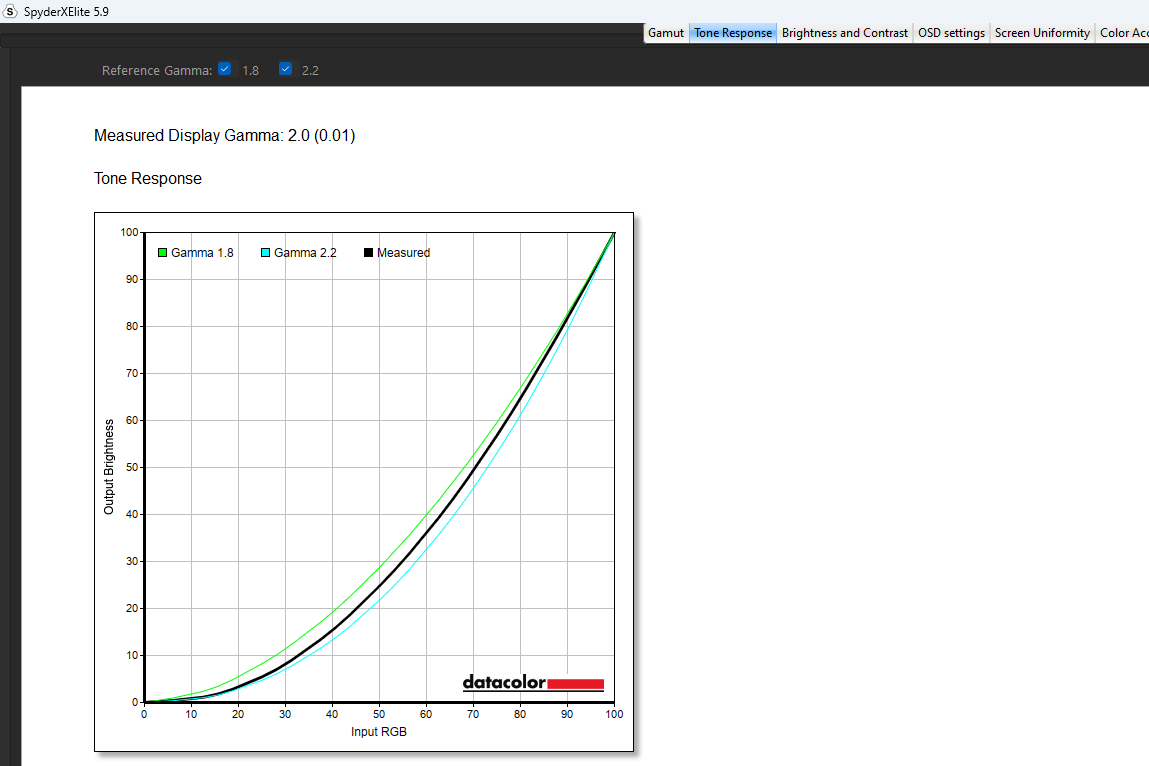The width and height of the screenshot is (1149, 766).
Task: Select the Tone Response tab
Action: [x=733, y=33]
